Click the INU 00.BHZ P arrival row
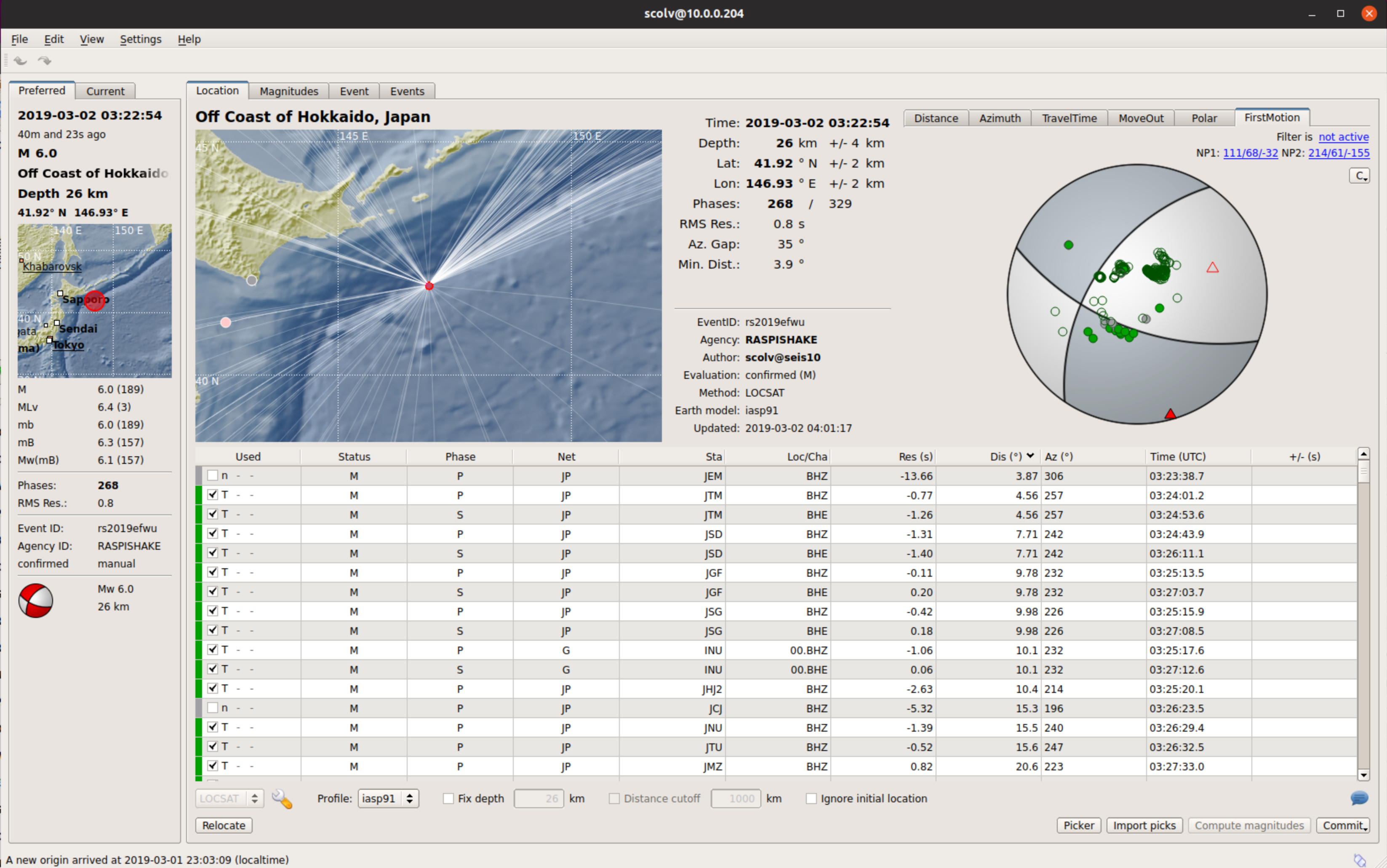 (x=776, y=650)
